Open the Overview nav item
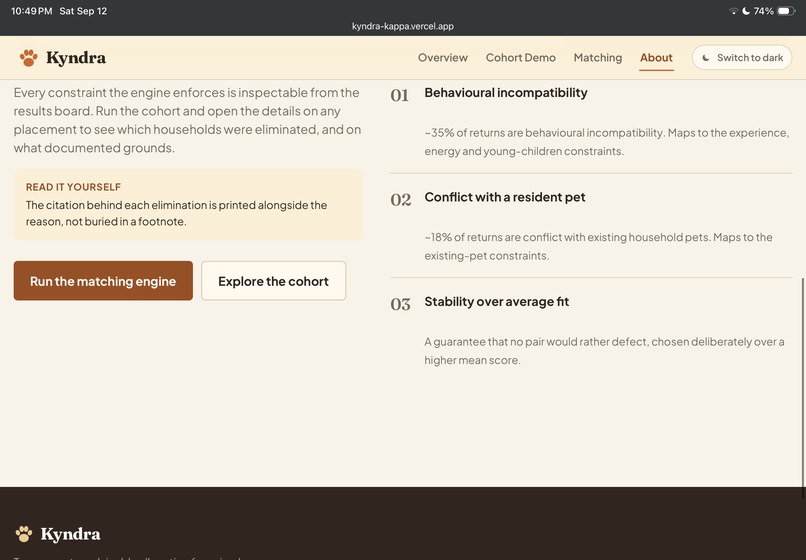The image size is (806, 560). (443, 58)
